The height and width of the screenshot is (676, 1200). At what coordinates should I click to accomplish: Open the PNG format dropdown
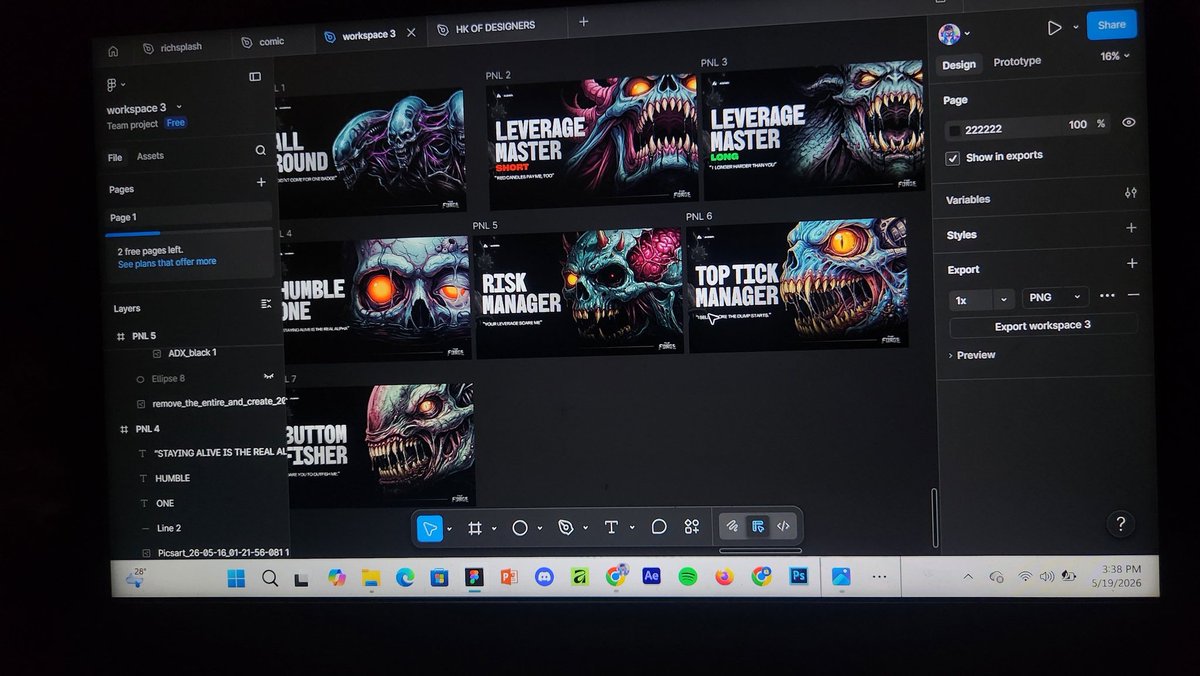[x=1054, y=297]
